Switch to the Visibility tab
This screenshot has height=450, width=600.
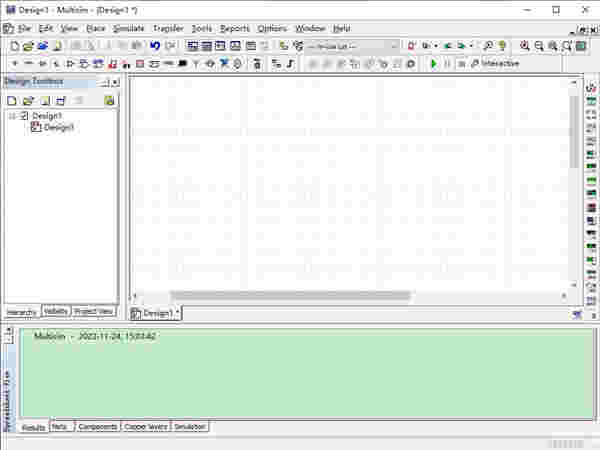pos(56,311)
